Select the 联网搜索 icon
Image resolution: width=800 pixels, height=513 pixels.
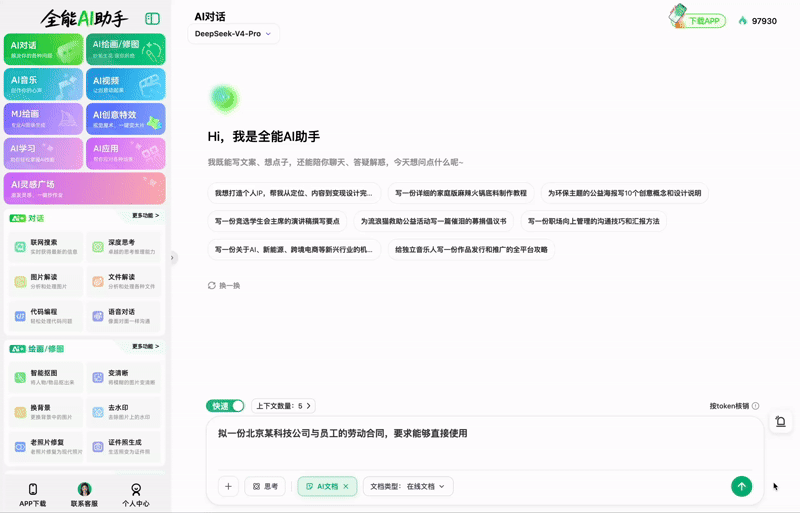[20, 247]
